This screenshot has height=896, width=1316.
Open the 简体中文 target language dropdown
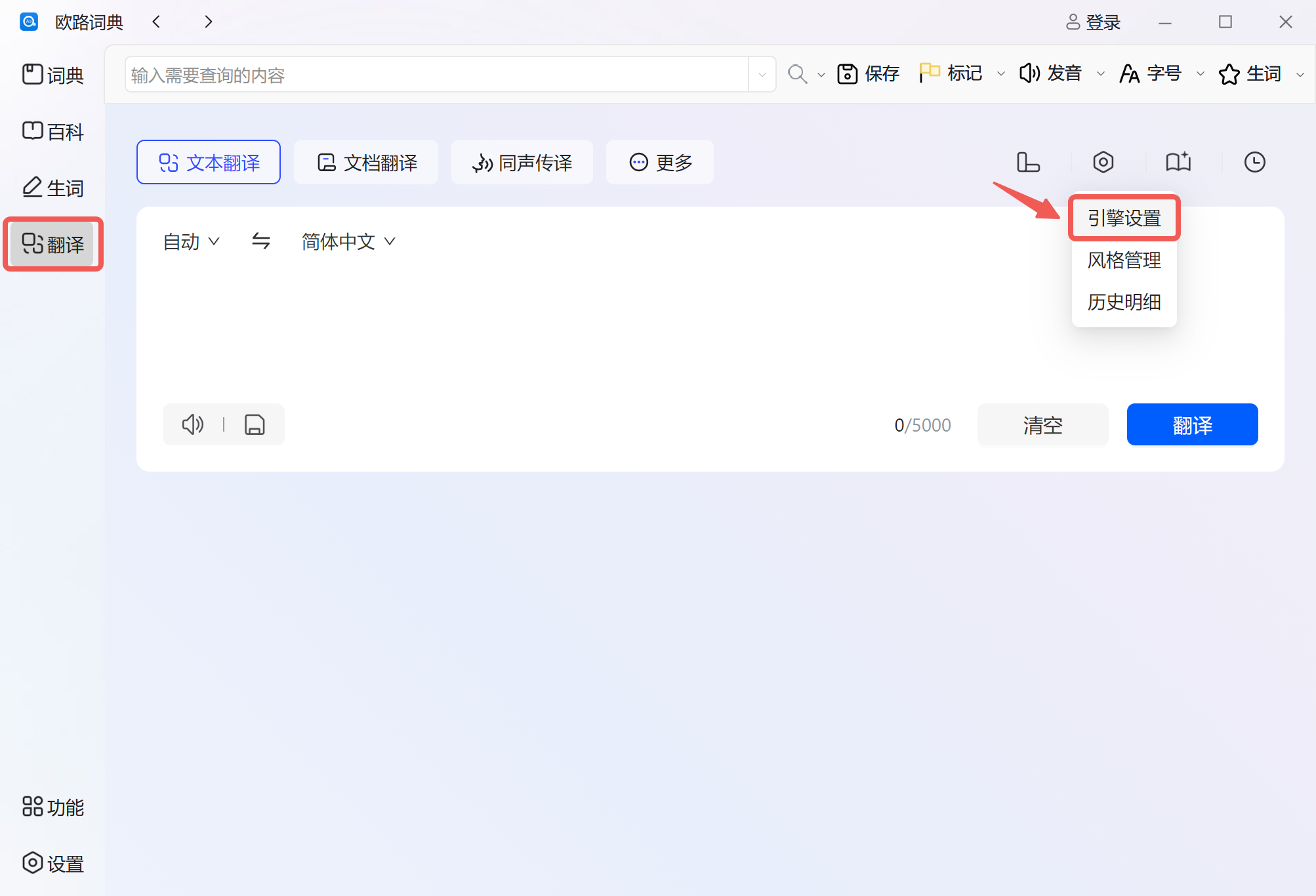346,241
